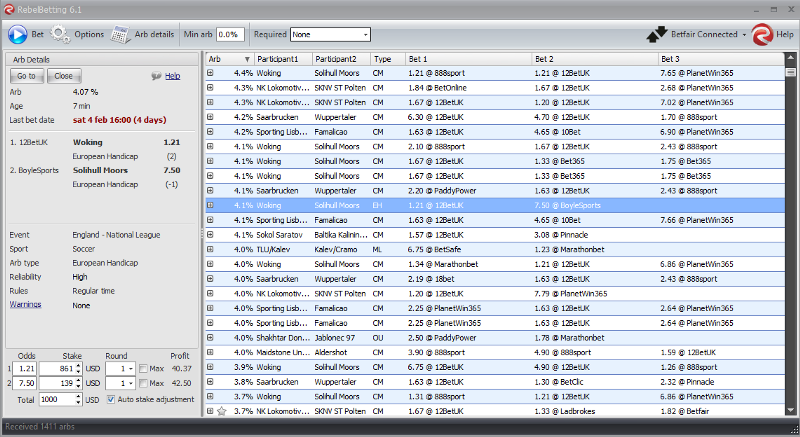The width and height of the screenshot is (800, 437).
Task: Click the Help label in the toolbar
Action: pos(785,34)
